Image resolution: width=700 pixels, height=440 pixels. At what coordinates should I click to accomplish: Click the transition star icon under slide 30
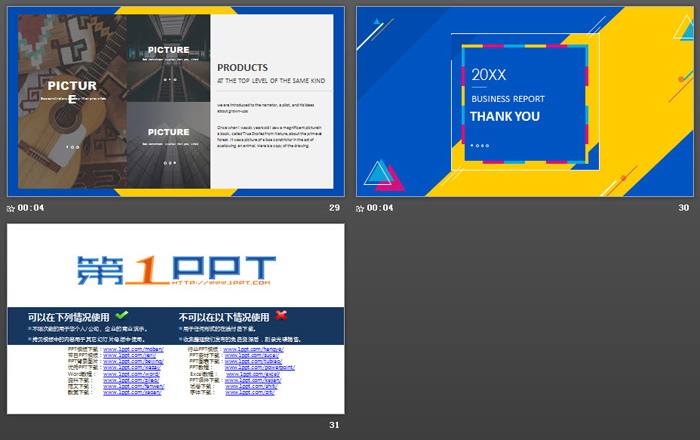[x=361, y=208]
